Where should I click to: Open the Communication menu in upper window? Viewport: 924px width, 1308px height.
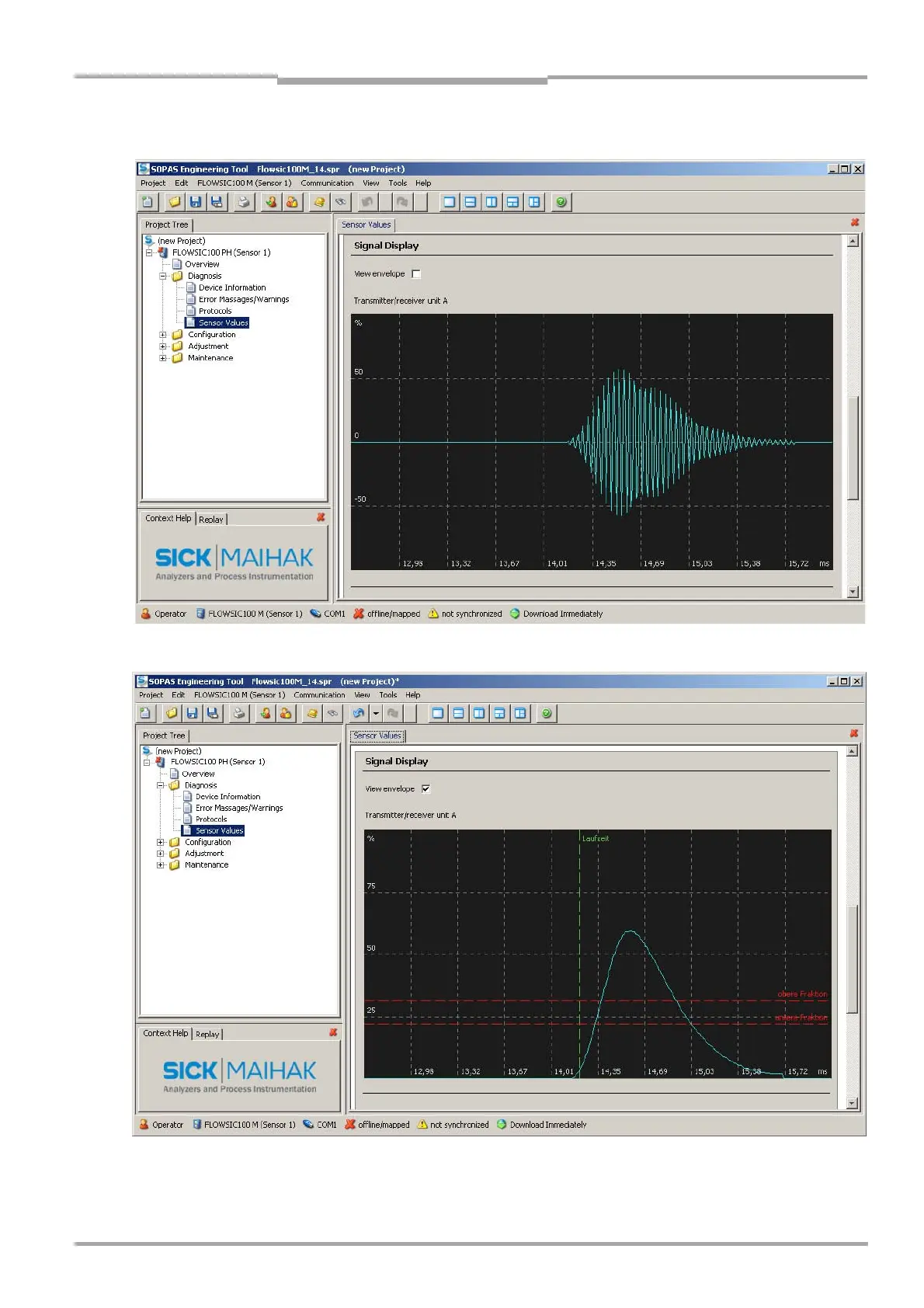327,183
